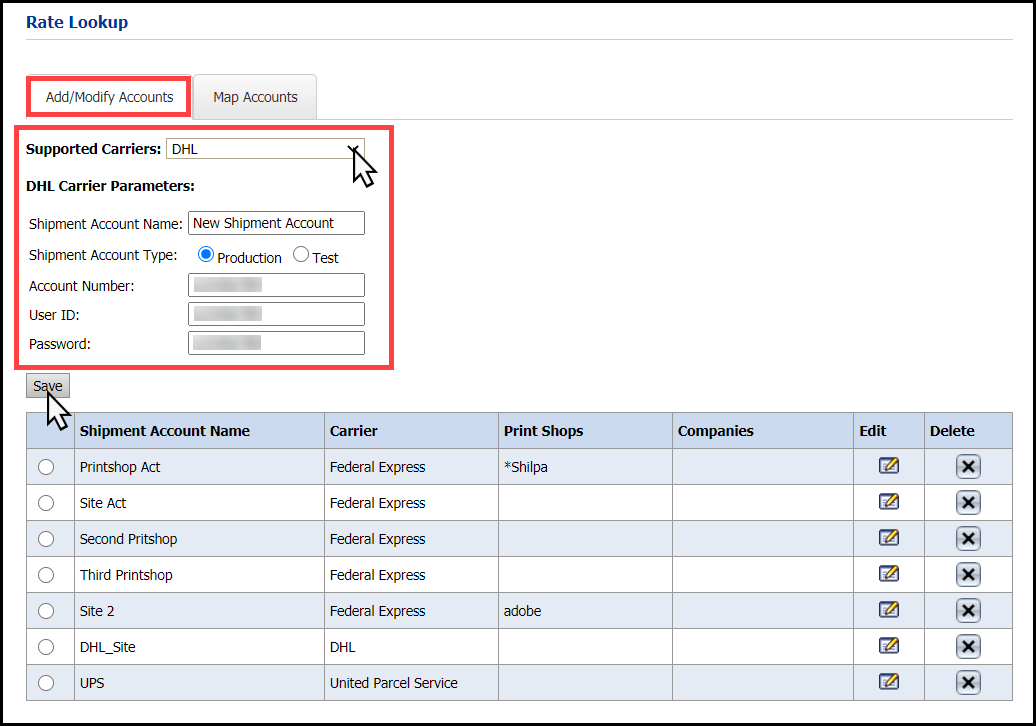Choose the DHL_Site row radio button
Viewport: 1036px width, 726px height.
coord(46,647)
